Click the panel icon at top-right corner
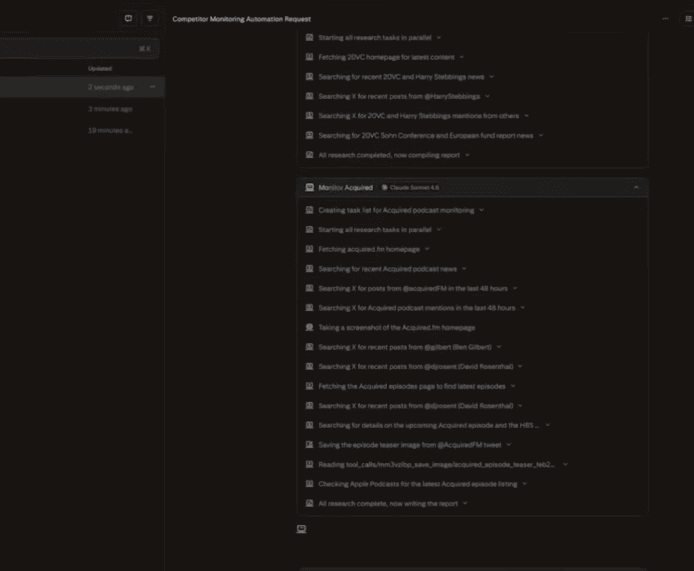Screen dimensions: 694x571 pos(687,18)
